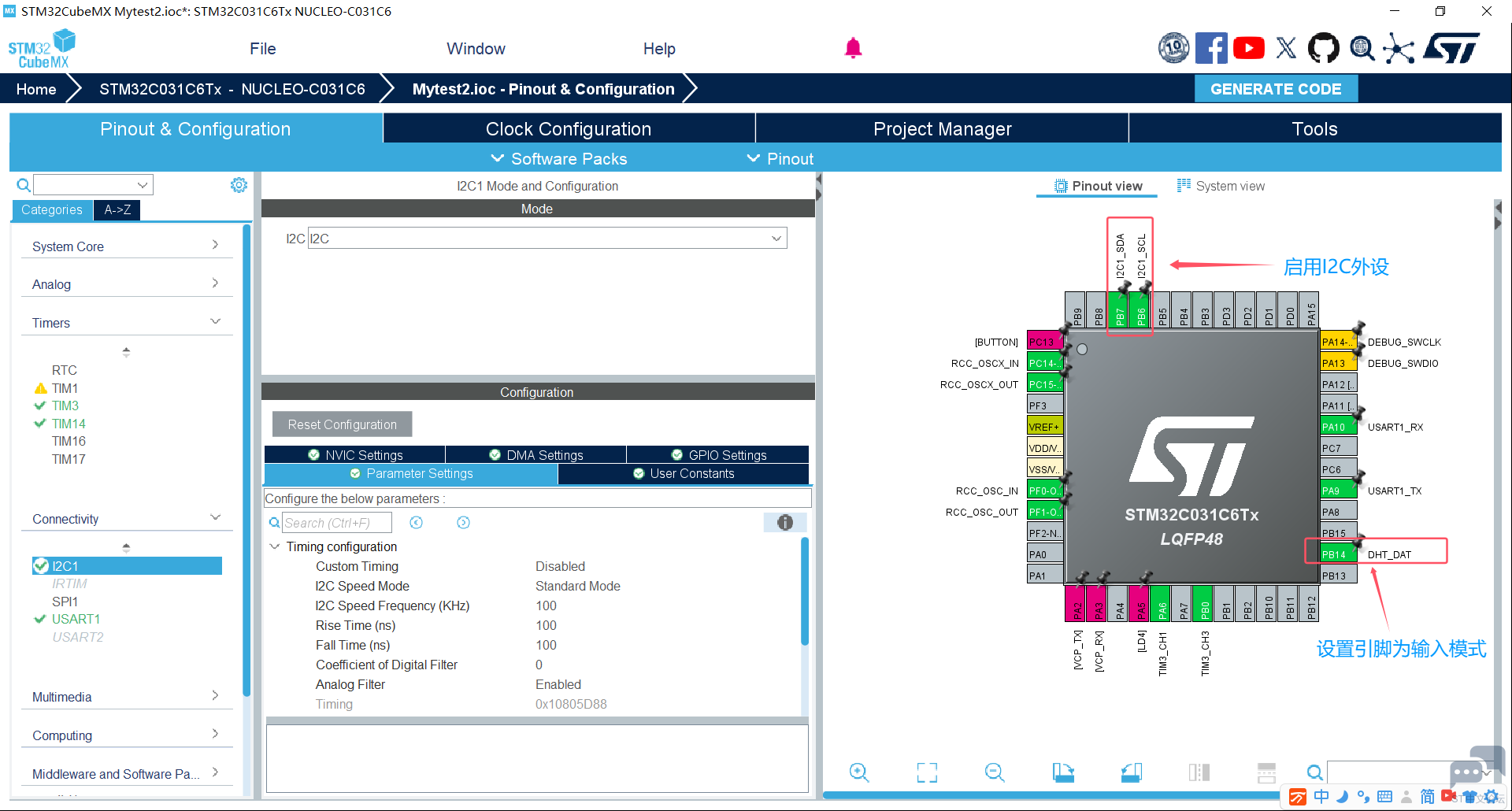Click the parameter search magnifier icon

(274, 523)
